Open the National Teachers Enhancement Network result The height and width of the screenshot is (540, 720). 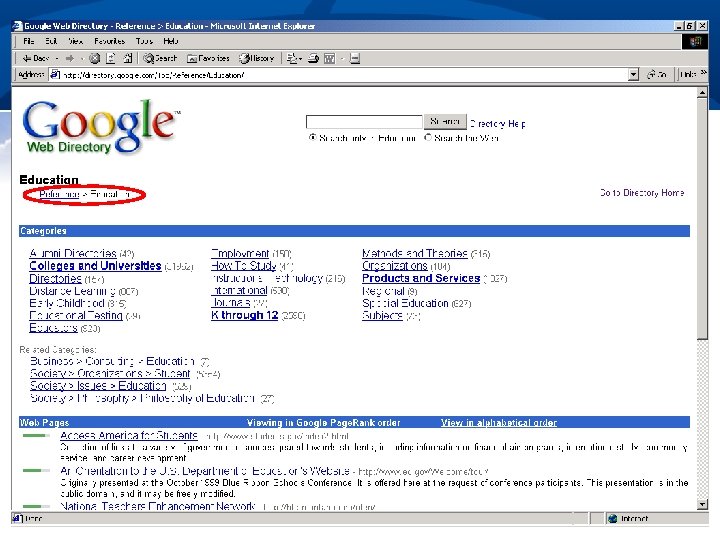158,506
